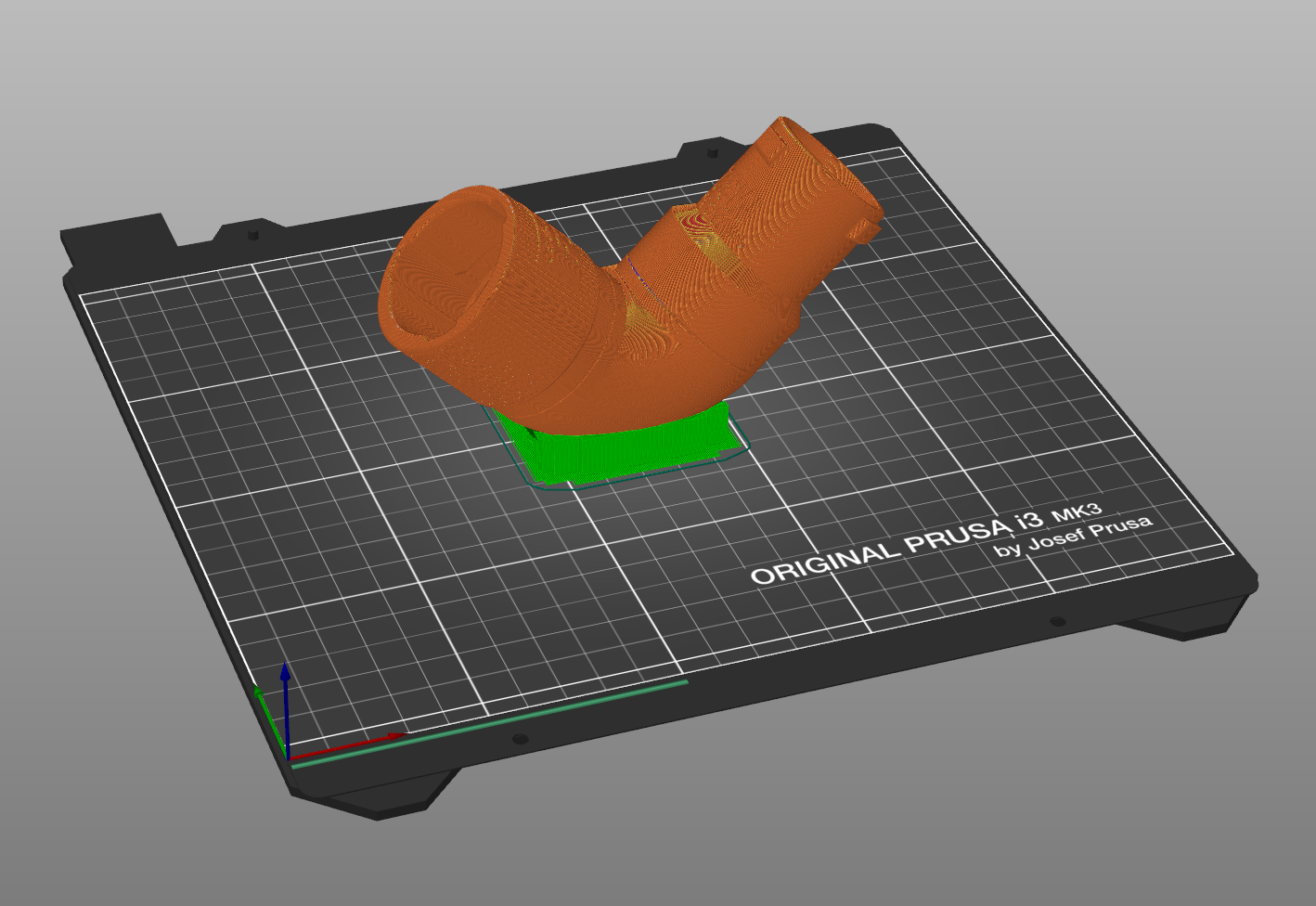Click the blue Z axis arrow at origin

[x=286, y=710]
